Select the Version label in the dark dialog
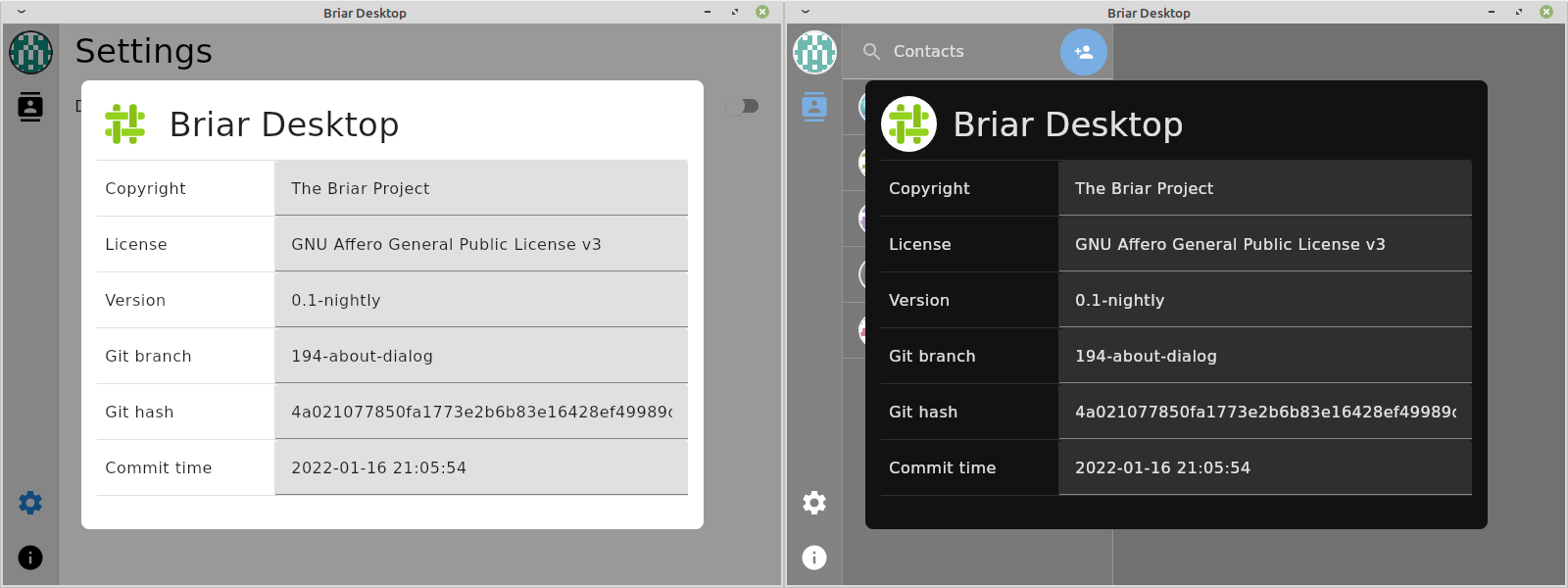 point(919,300)
